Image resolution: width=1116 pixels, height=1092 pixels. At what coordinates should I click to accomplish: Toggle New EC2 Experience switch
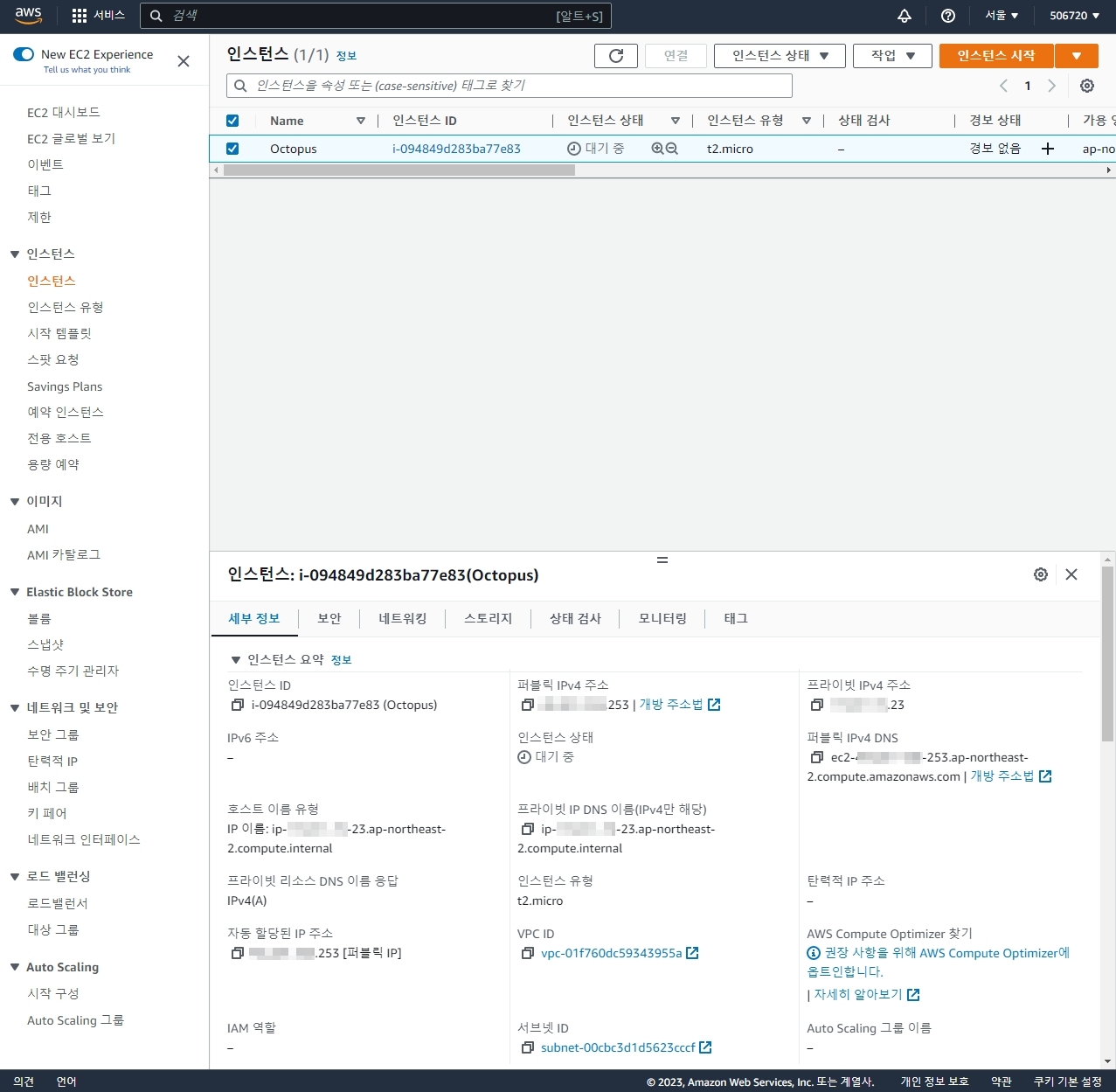click(24, 54)
